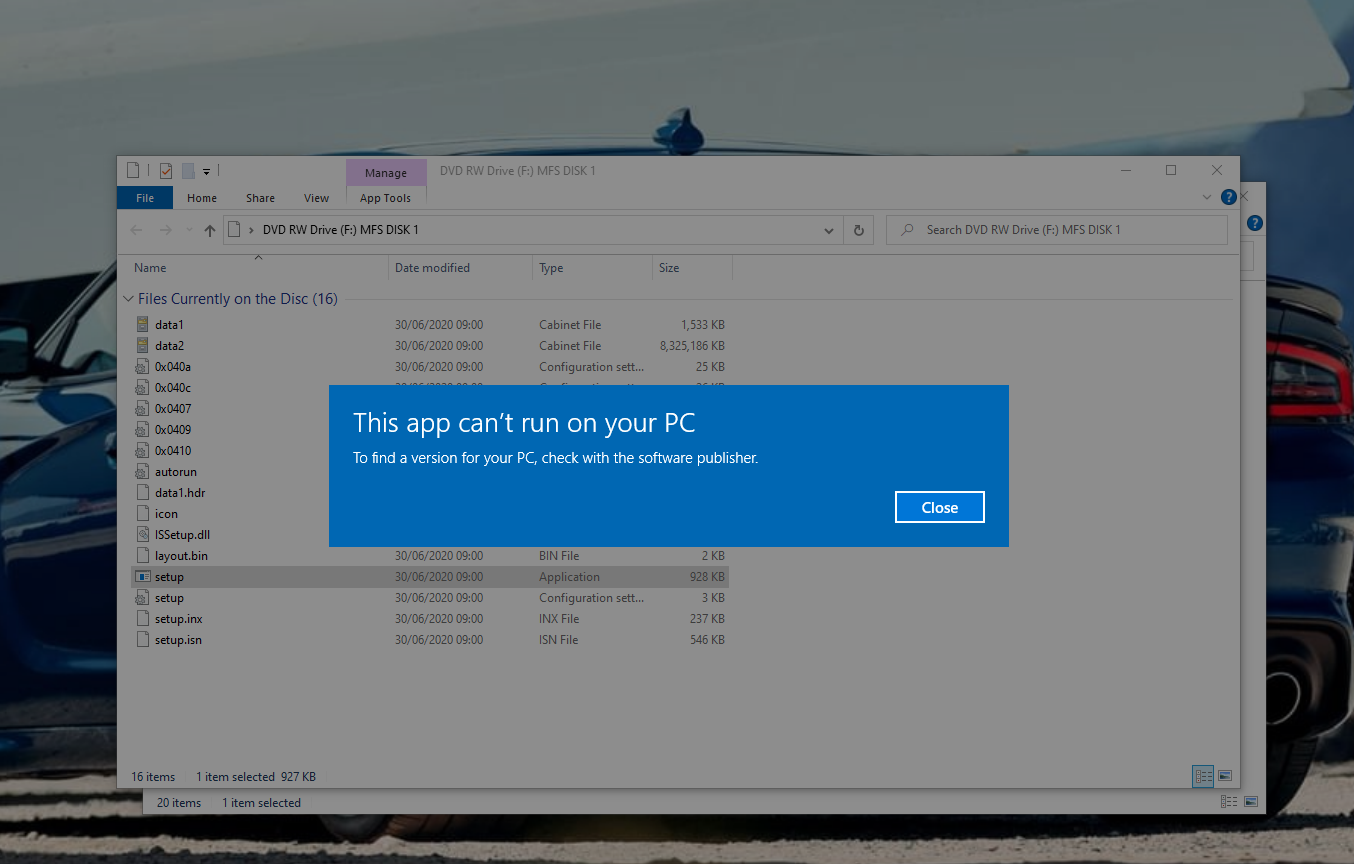
Task: Select the ISSetup.dll file icon
Action: click(142, 535)
